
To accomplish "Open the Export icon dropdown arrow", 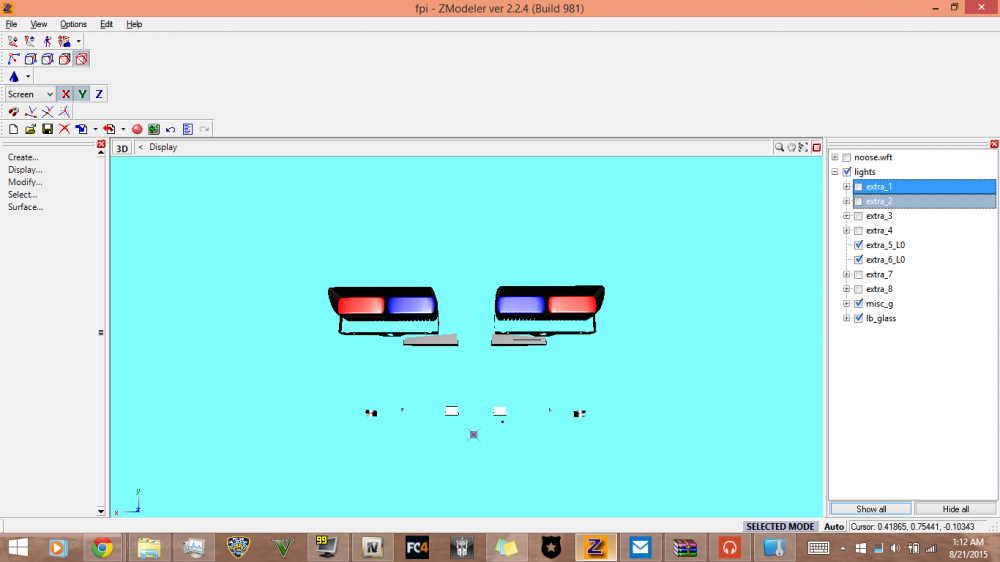I will [123, 129].
